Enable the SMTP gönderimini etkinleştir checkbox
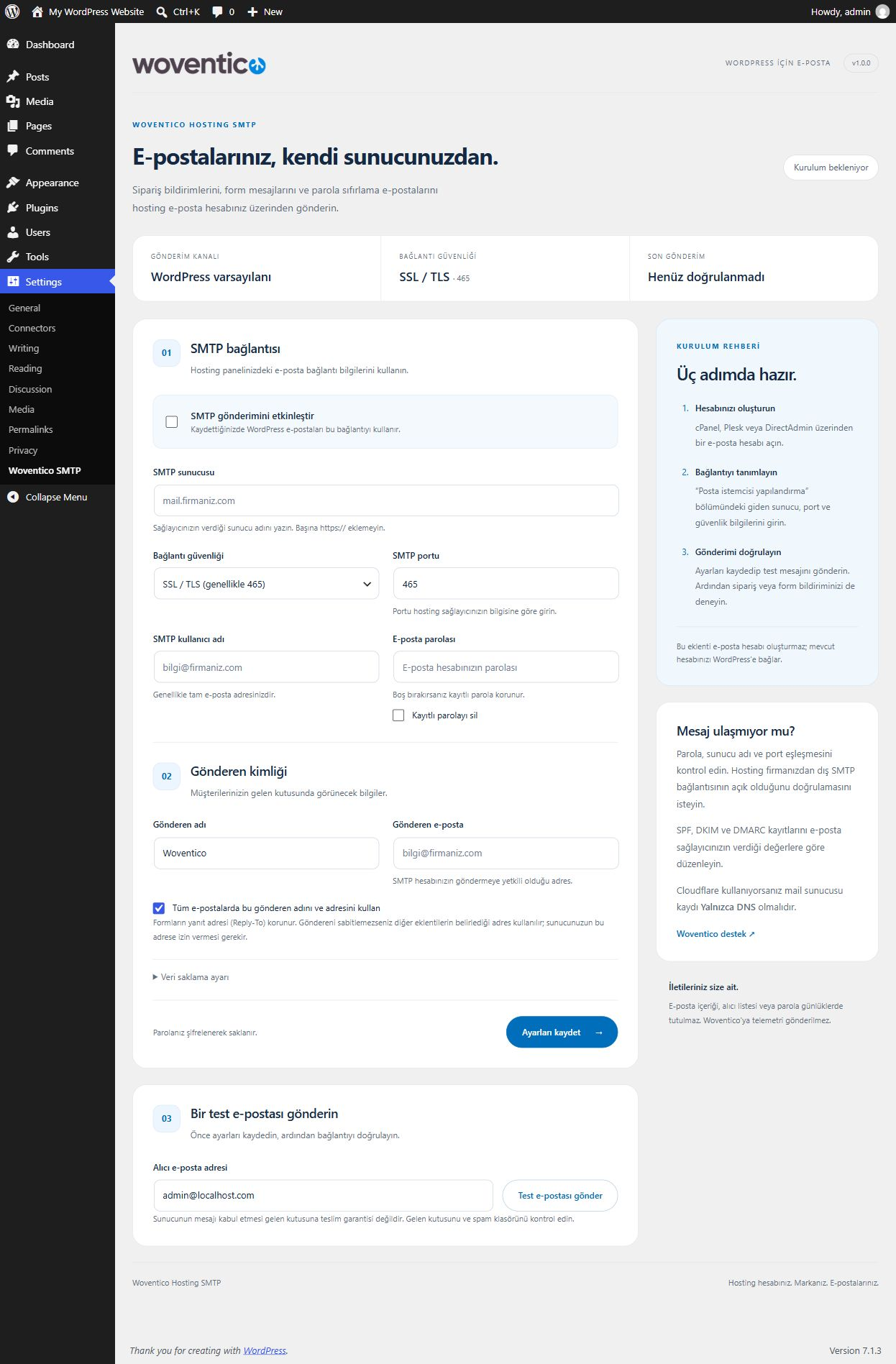 click(x=172, y=422)
